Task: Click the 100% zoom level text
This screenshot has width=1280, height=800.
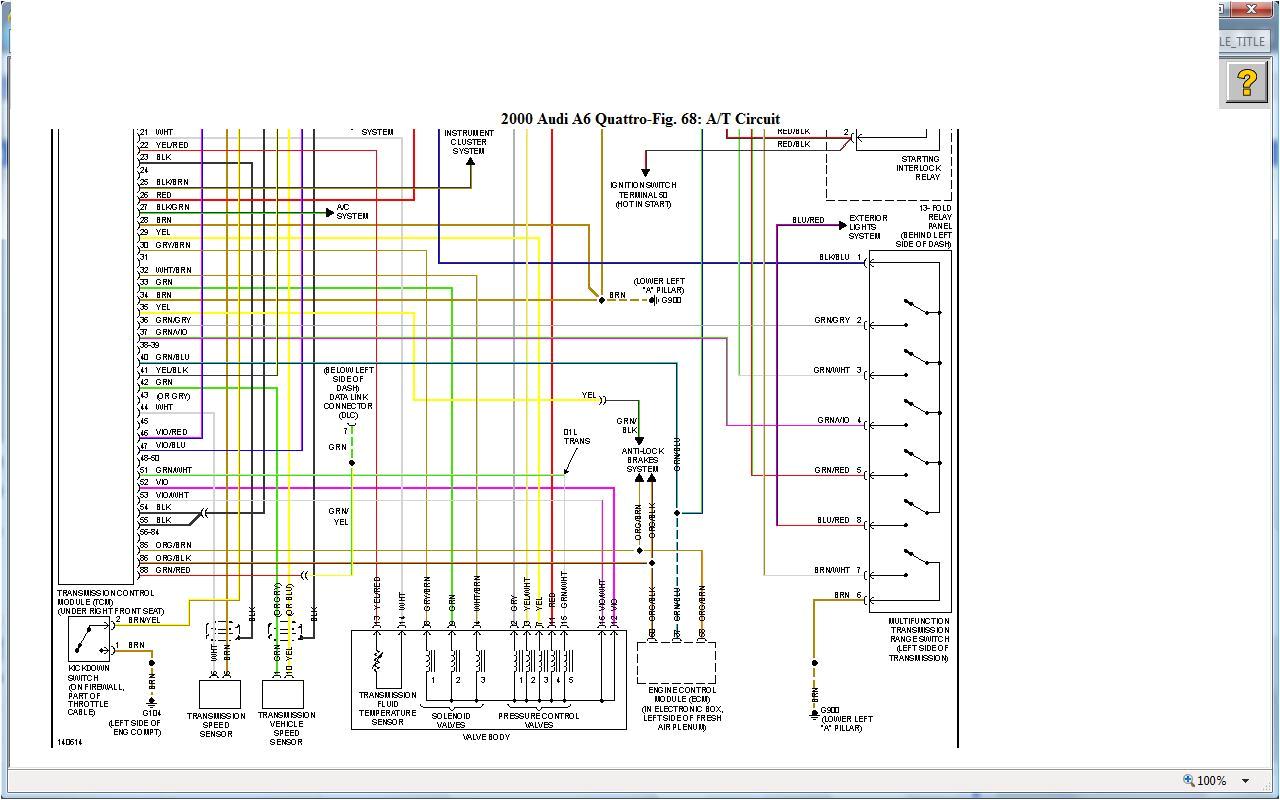Action: [1211, 781]
